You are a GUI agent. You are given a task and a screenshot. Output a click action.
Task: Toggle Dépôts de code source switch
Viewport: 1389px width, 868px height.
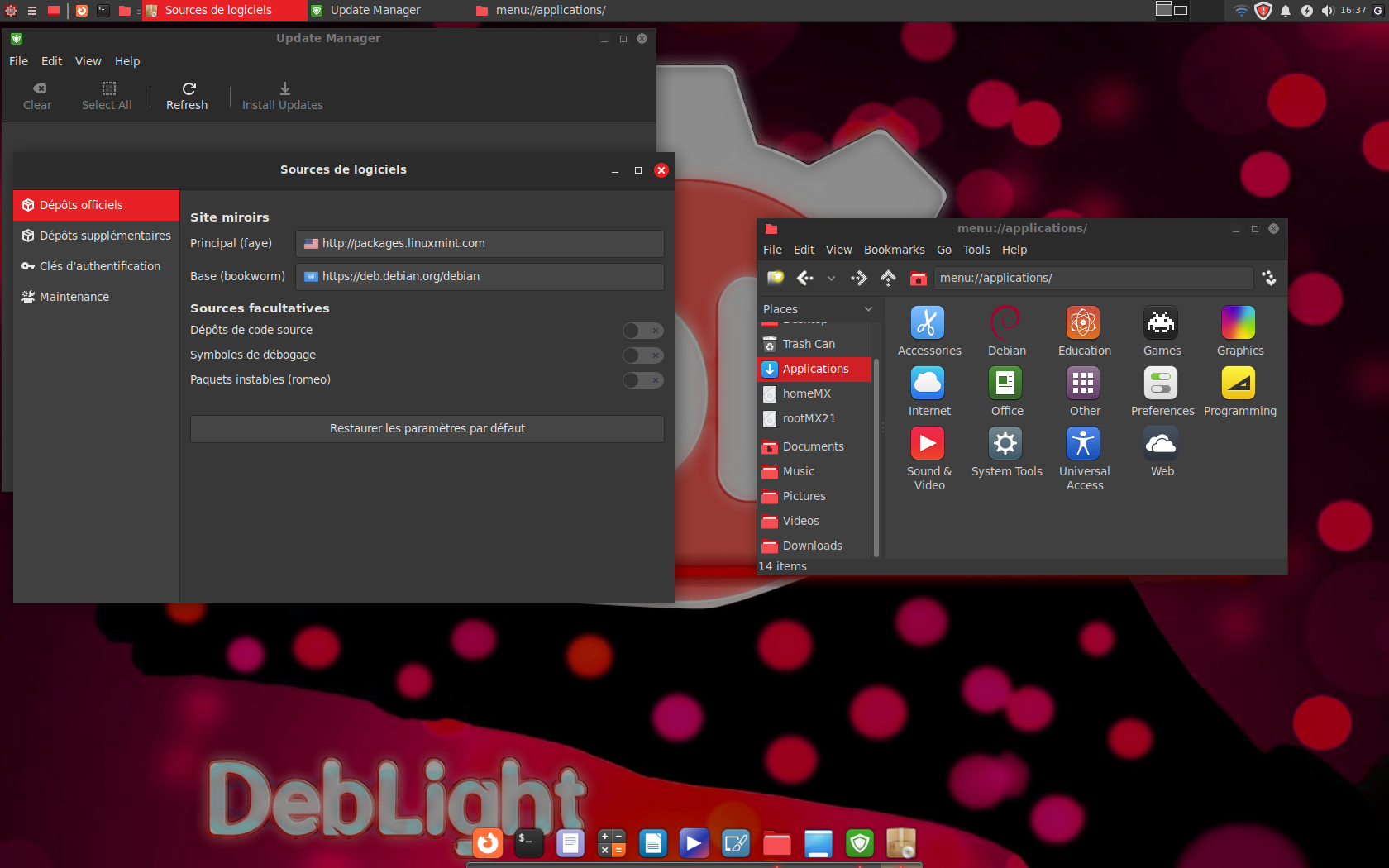tap(642, 331)
